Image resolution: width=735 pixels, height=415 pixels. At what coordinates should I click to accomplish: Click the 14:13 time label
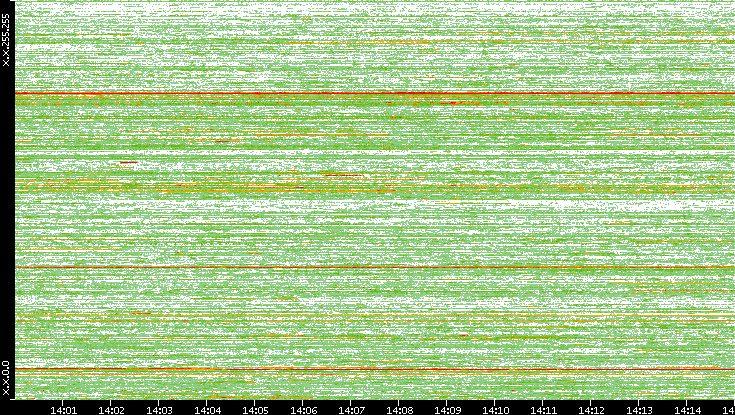639,410
